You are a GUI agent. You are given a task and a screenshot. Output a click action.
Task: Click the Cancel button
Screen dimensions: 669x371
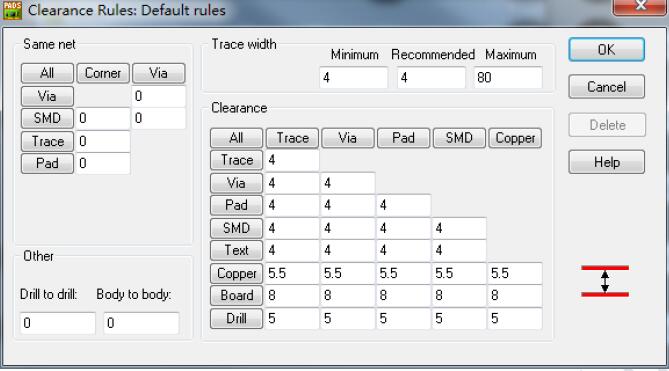point(606,87)
